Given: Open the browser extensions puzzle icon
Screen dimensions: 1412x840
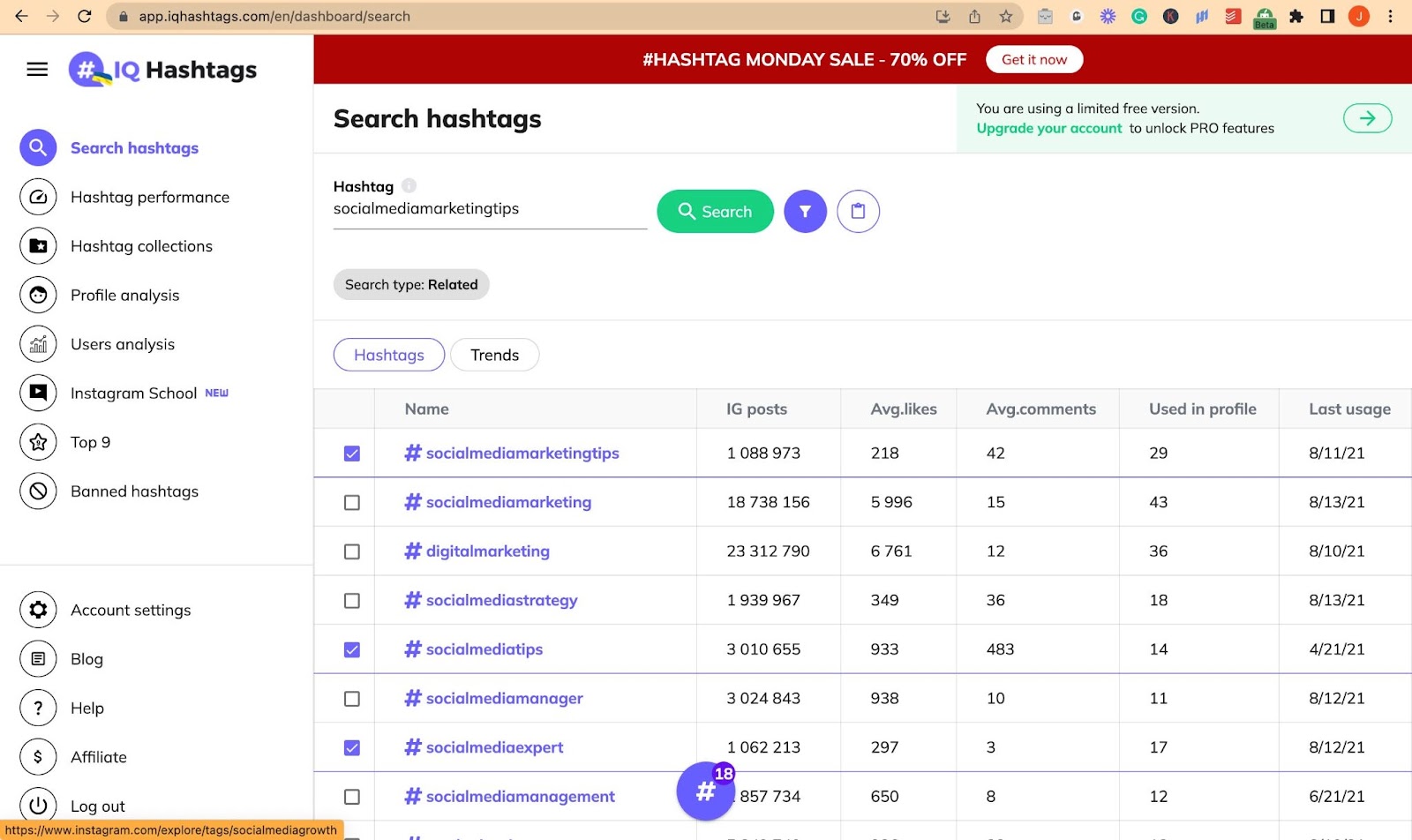Looking at the screenshot, I should pyautogui.click(x=1296, y=16).
